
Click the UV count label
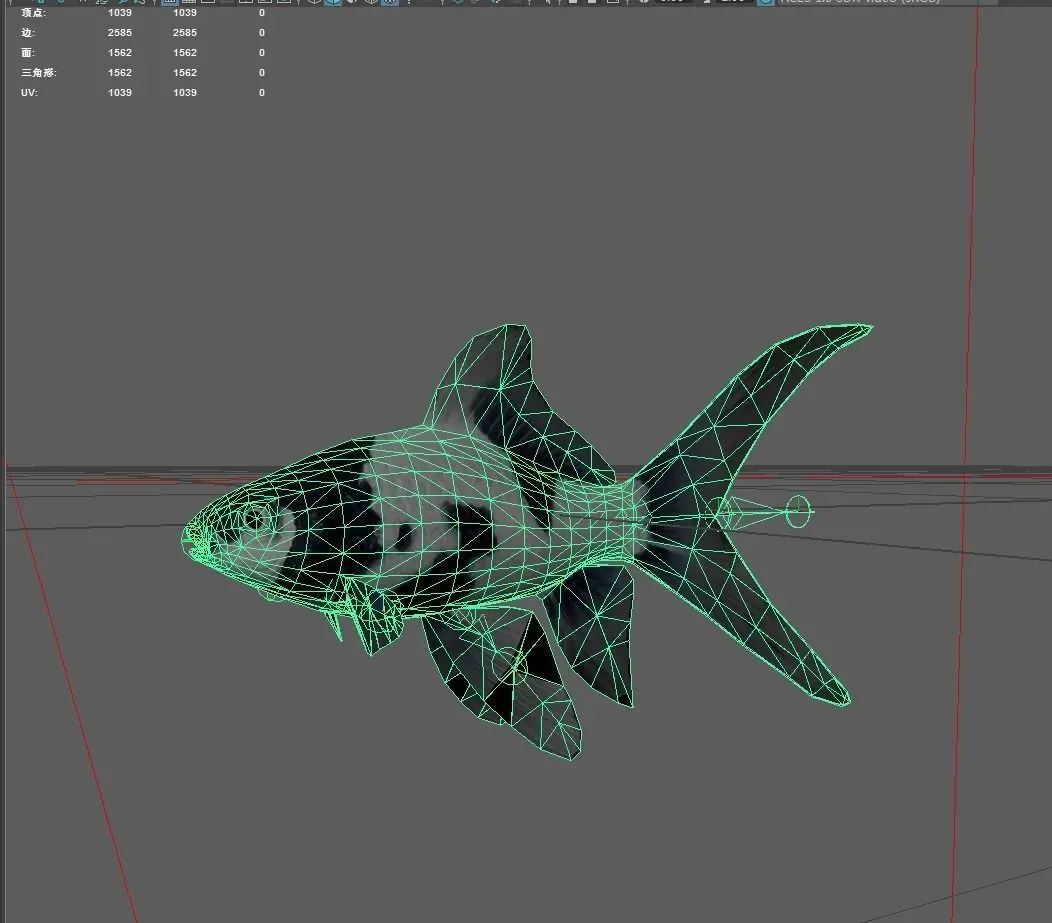[29, 93]
